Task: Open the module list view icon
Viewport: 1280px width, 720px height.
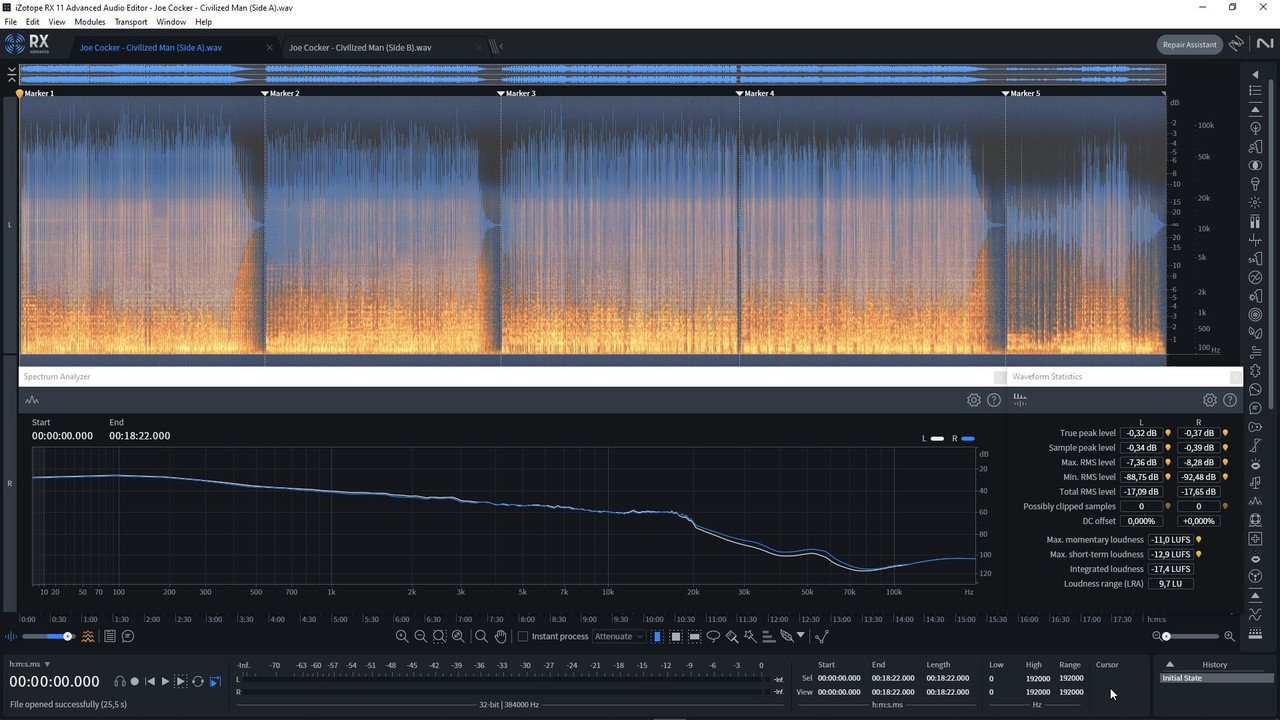Action: pos(1255,91)
